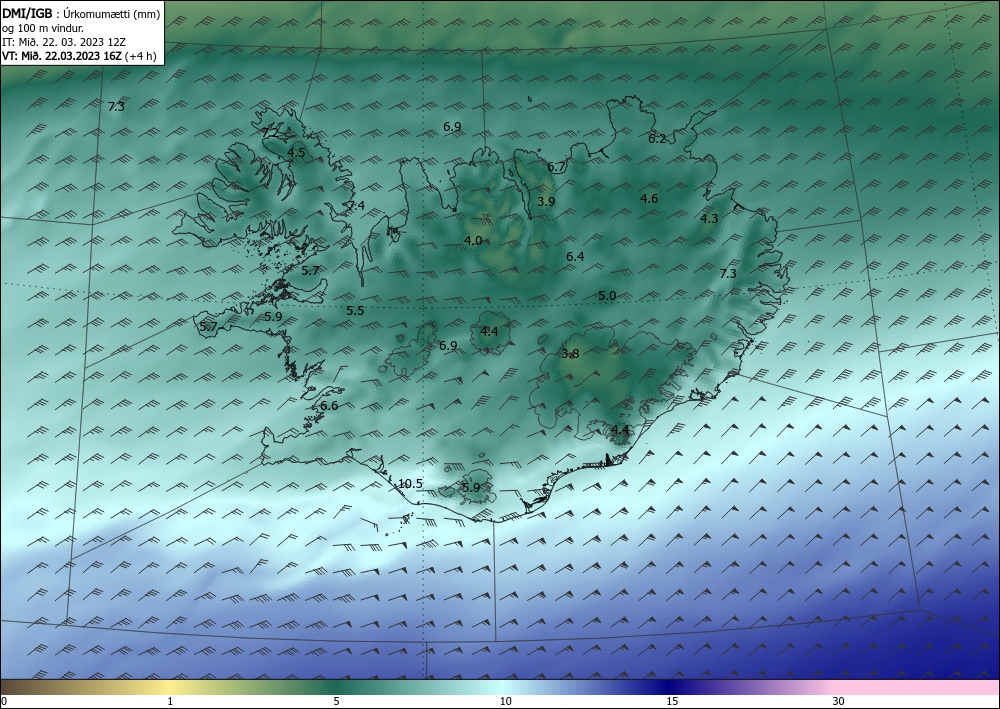The width and height of the screenshot is (1000, 709).
Task: Click the 4.6 value label
Action: coord(649,199)
